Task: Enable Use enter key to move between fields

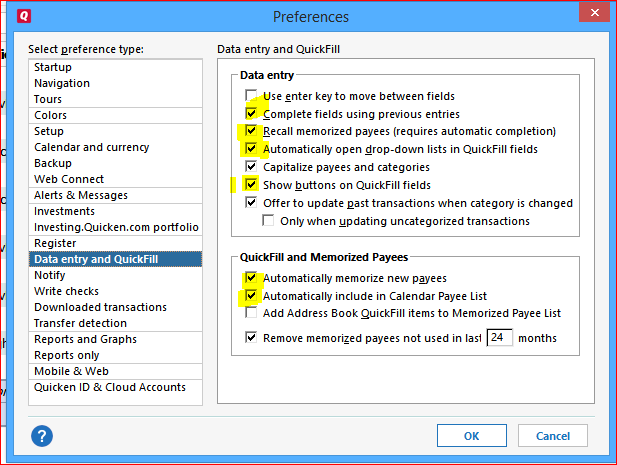Action: point(251,95)
